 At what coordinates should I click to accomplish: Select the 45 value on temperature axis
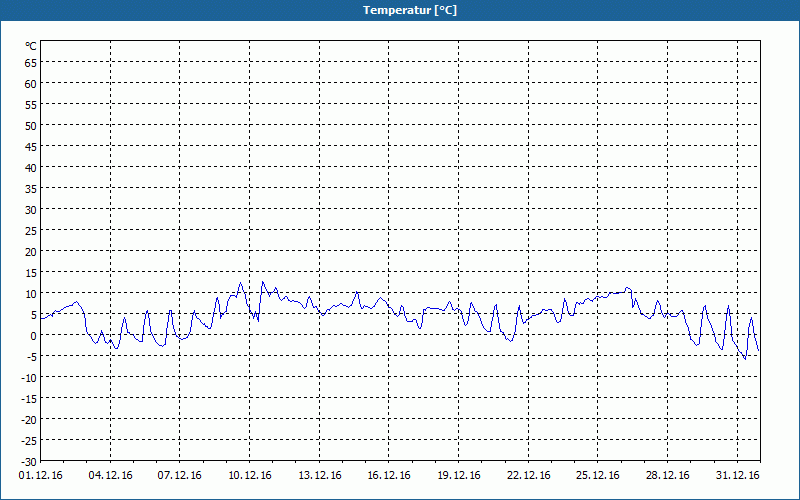pyautogui.click(x=31, y=146)
